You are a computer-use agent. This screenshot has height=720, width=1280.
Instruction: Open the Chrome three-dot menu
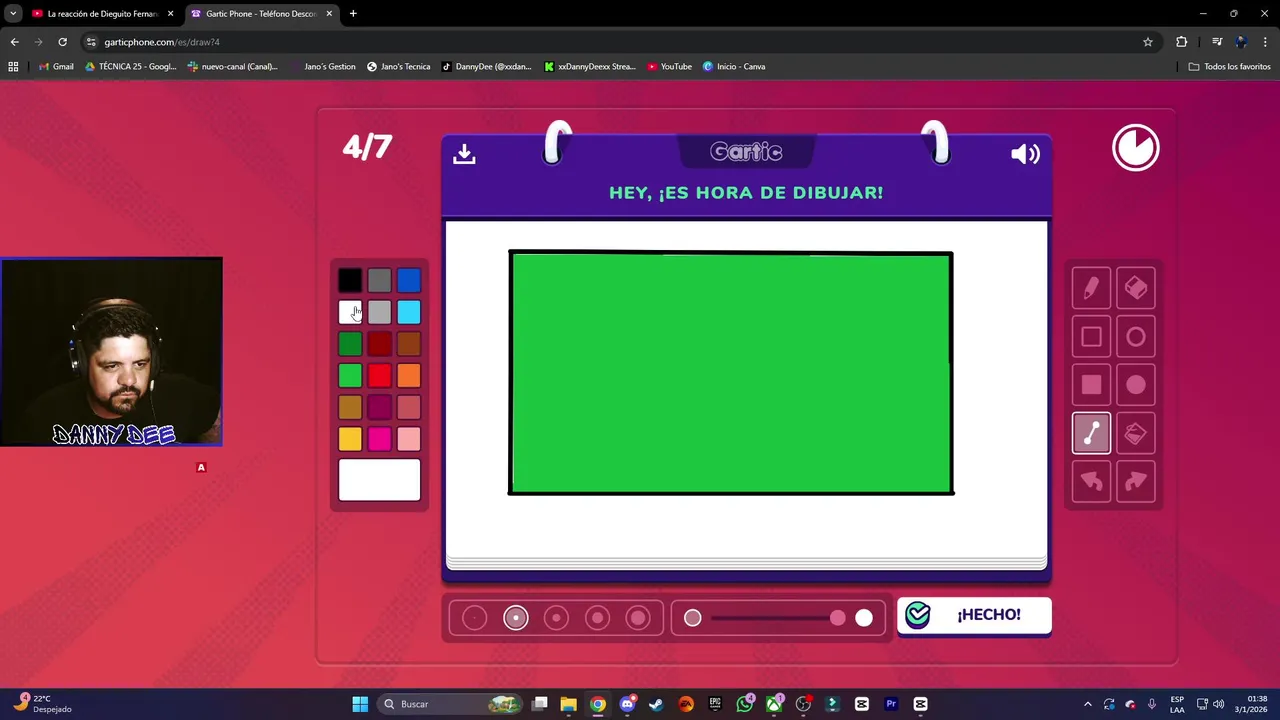[1265, 42]
